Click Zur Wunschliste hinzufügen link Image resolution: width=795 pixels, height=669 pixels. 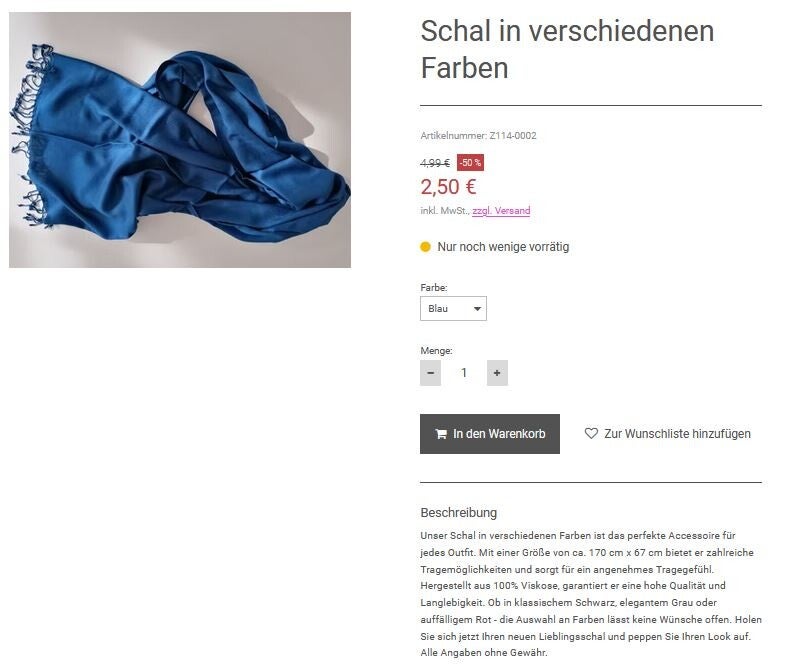[x=668, y=434]
